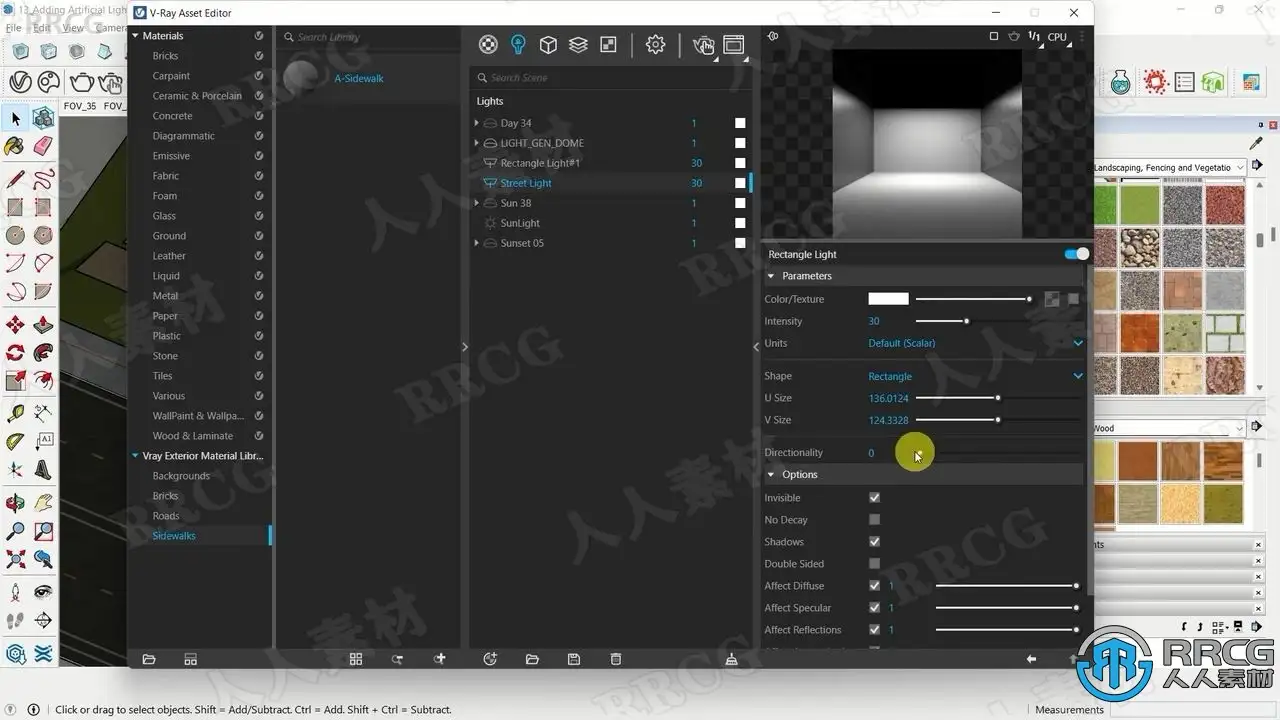Open the Concrete material category
Image resolution: width=1280 pixels, height=720 pixels.
(x=172, y=116)
